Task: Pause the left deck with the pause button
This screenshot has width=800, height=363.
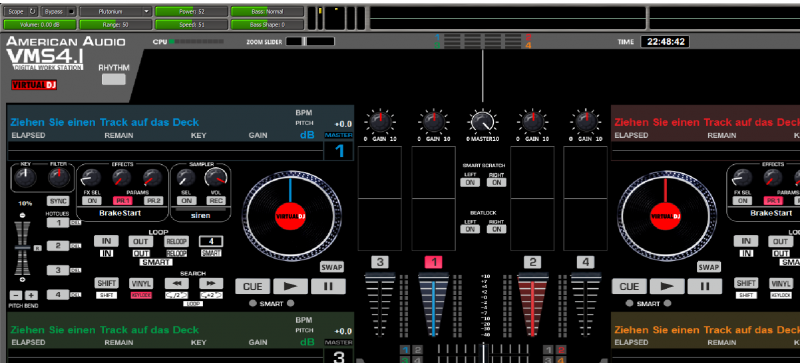Action: point(328,286)
